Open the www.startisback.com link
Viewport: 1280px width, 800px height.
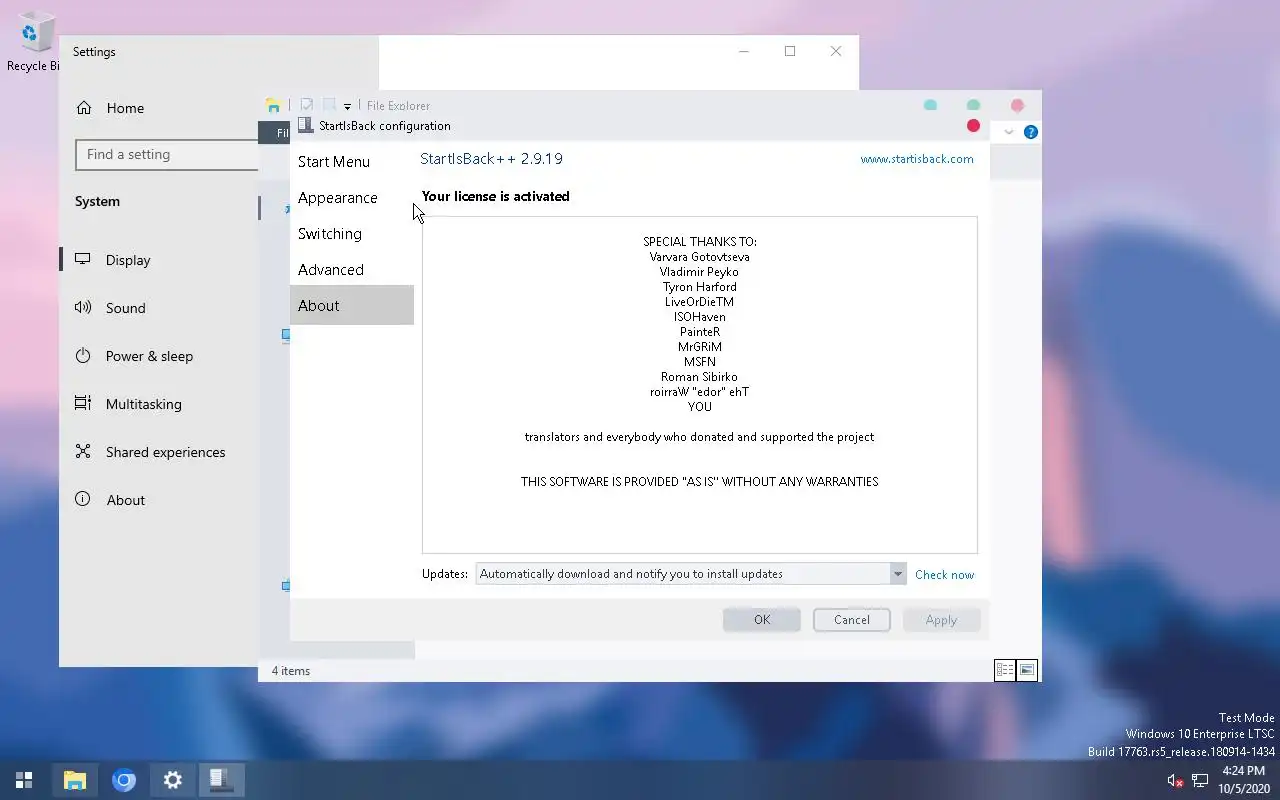coord(917,159)
